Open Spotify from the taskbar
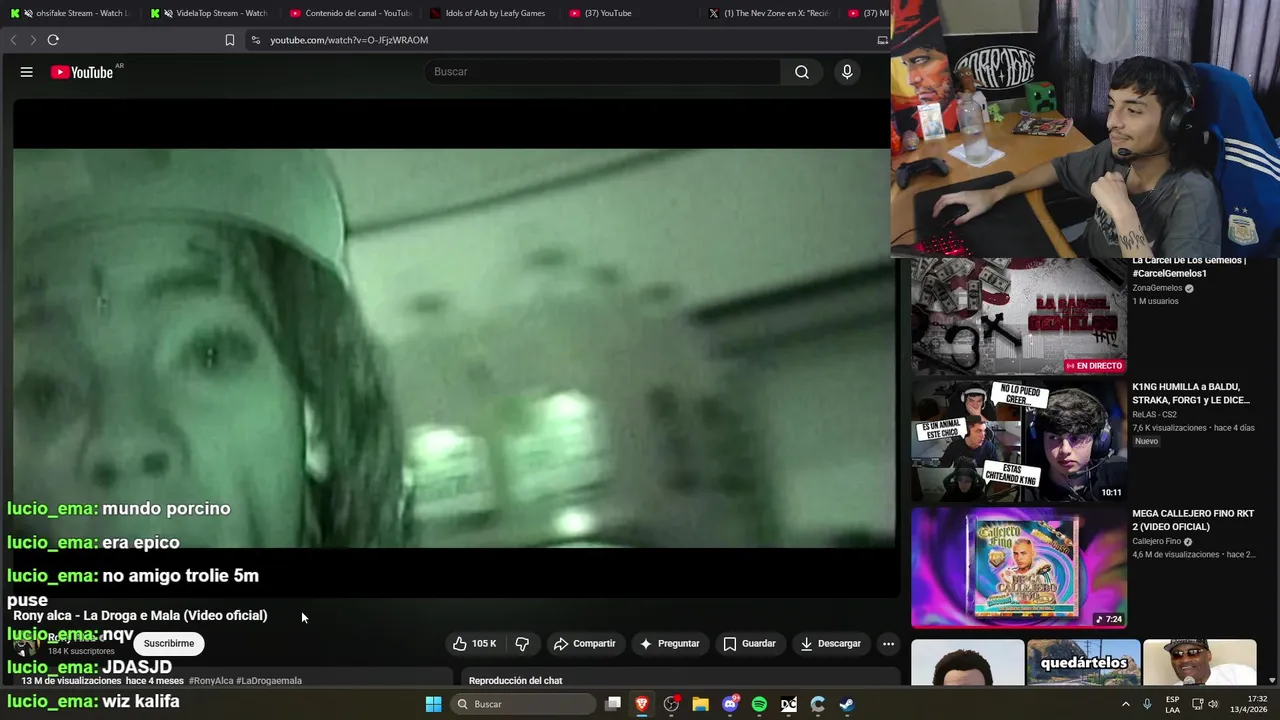The image size is (1280, 720). tap(759, 704)
